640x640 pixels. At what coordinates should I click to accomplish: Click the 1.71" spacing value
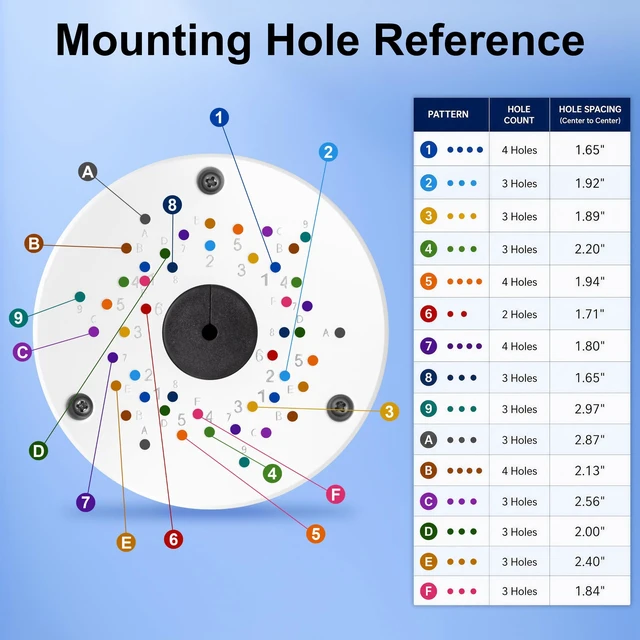point(590,314)
